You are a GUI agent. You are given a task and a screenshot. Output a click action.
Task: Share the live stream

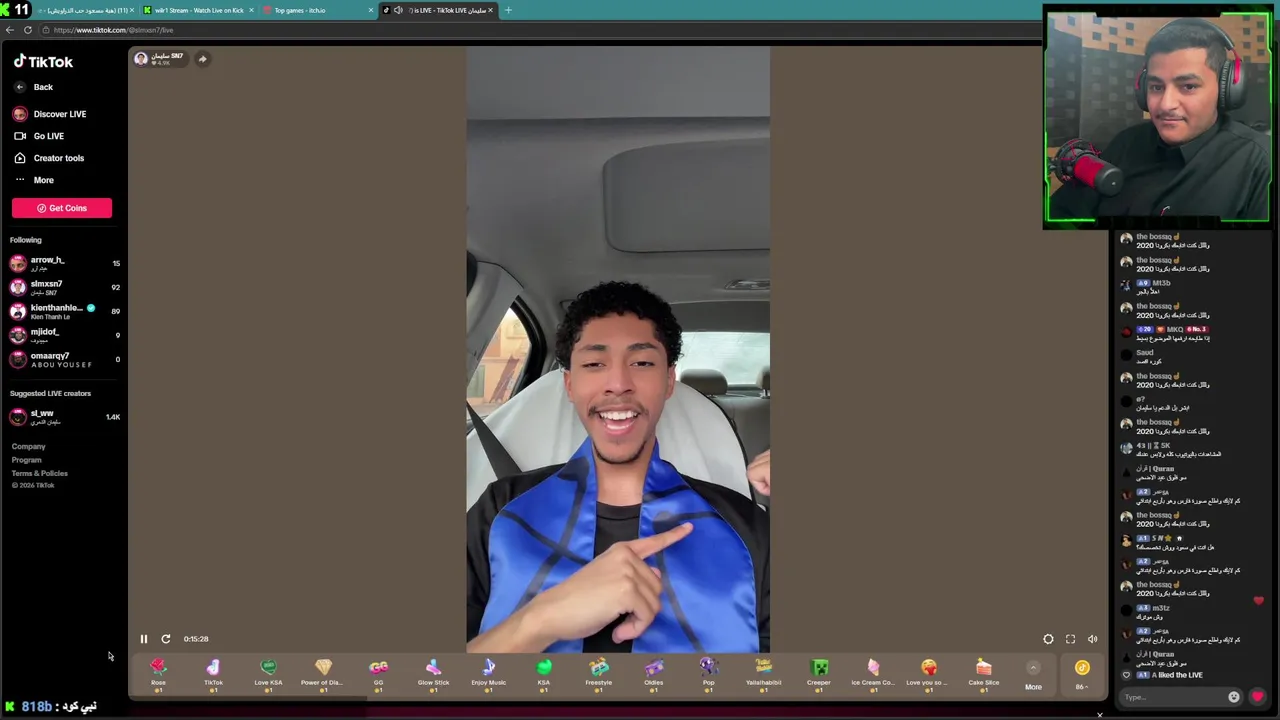point(202,59)
